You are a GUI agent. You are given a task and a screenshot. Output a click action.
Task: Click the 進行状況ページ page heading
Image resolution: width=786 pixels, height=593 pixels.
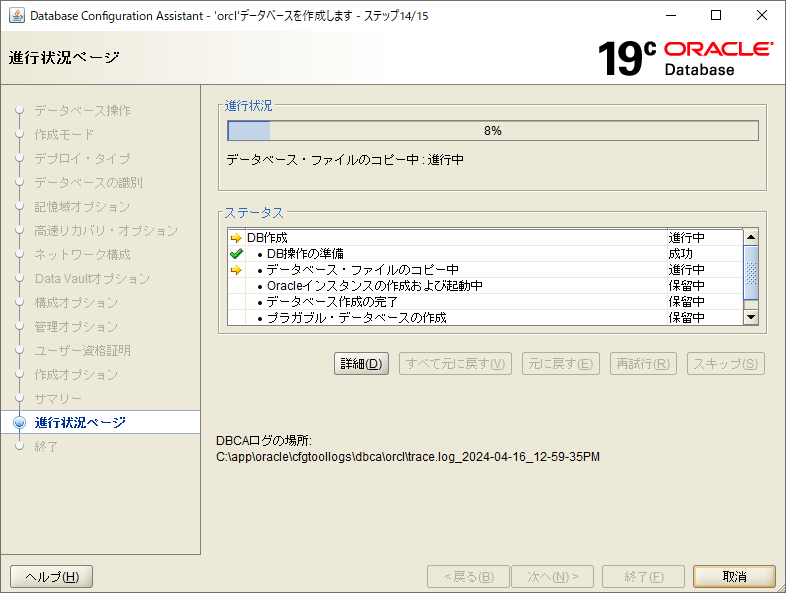click(x=64, y=58)
